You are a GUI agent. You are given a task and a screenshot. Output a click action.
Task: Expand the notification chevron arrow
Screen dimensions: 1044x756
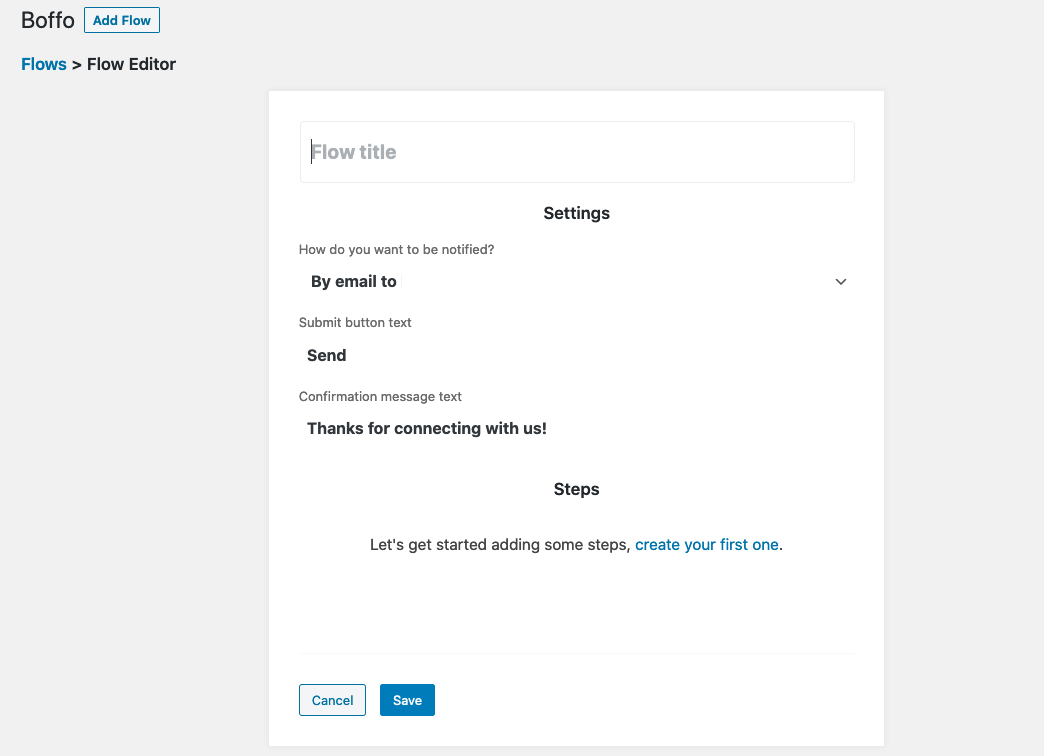[840, 282]
